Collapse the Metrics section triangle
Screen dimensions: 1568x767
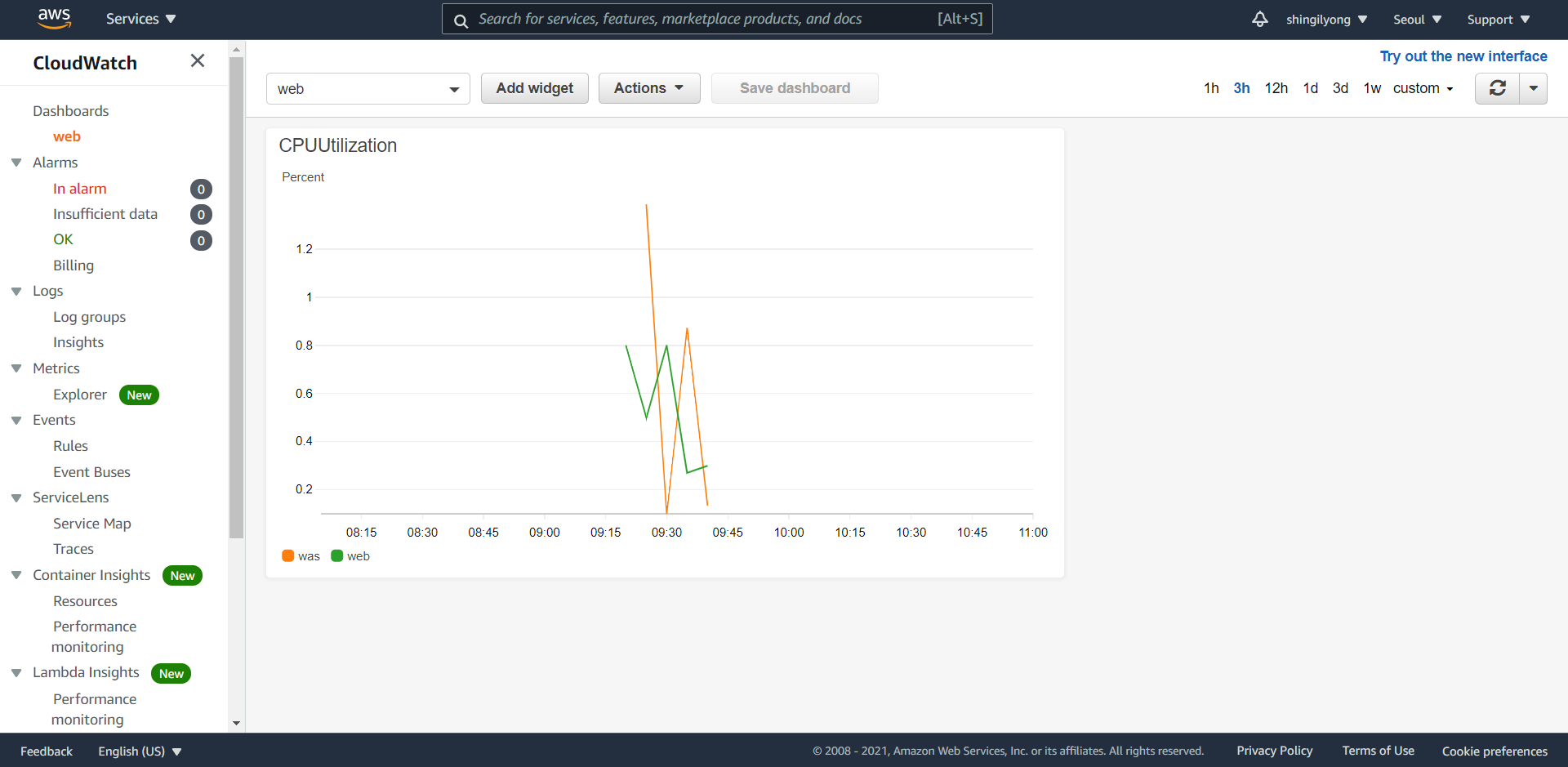(x=16, y=368)
